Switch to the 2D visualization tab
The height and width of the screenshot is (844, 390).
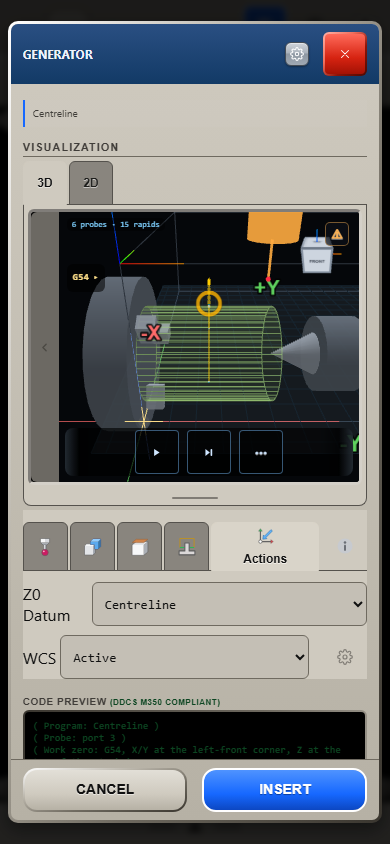(x=91, y=182)
